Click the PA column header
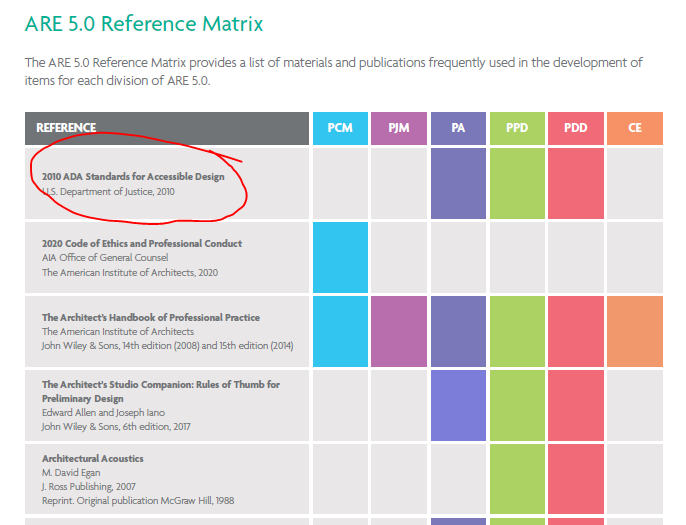Image resolution: width=686 pixels, height=525 pixels. [458, 128]
